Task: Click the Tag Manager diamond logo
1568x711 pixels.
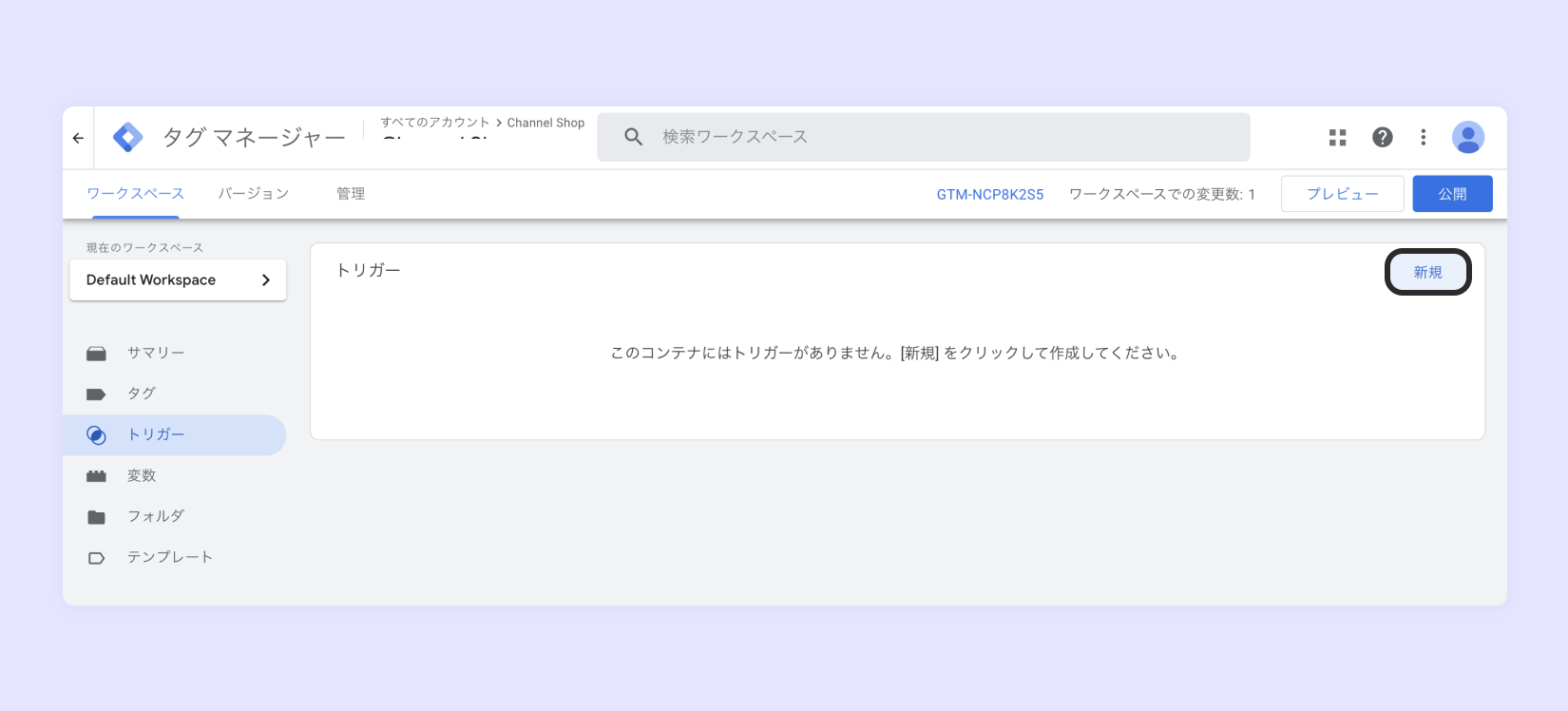Action: tap(128, 138)
